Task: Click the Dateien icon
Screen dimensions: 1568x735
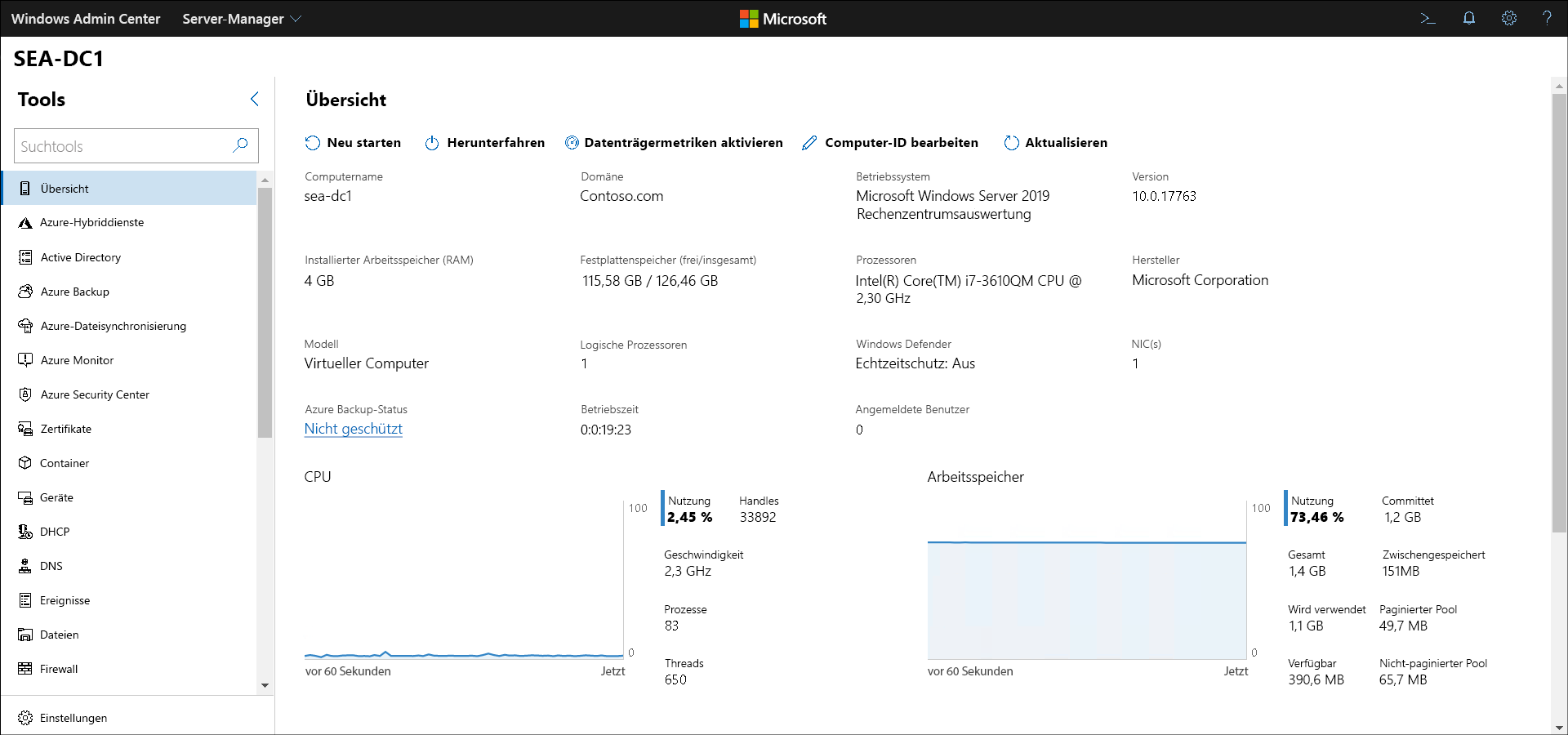Action: 25,635
